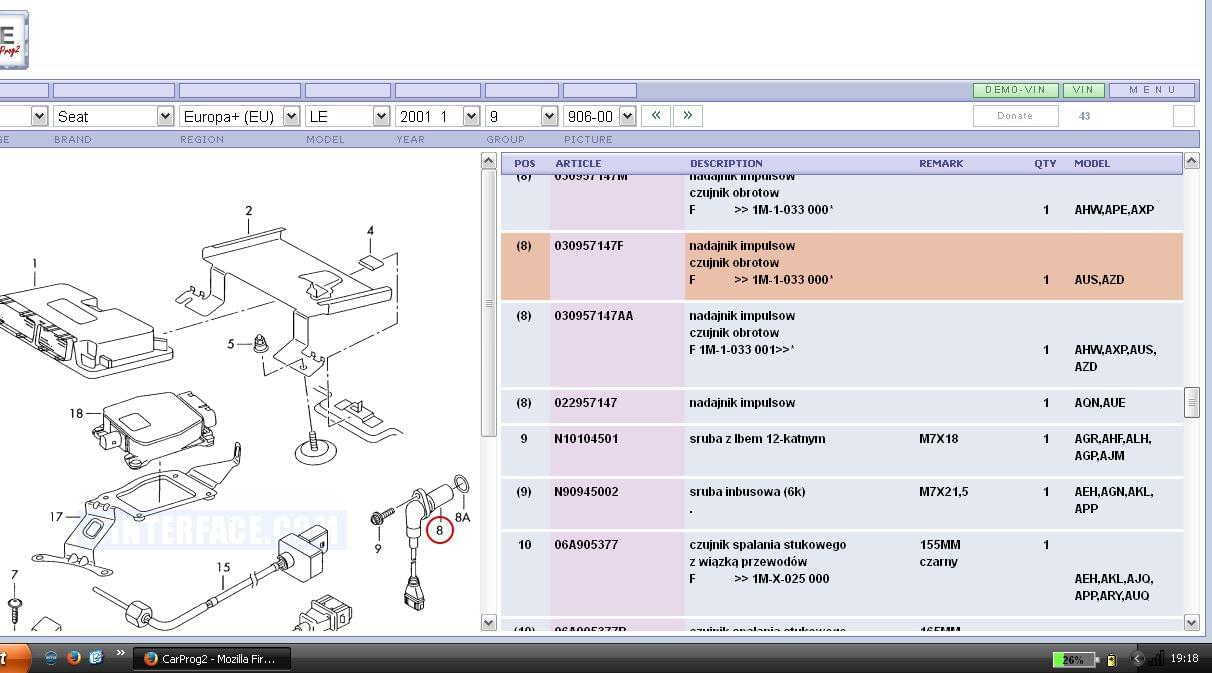The width and height of the screenshot is (1212, 673).
Task: Open the Brand dropdown showing Seat
Action: (x=113, y=116)
